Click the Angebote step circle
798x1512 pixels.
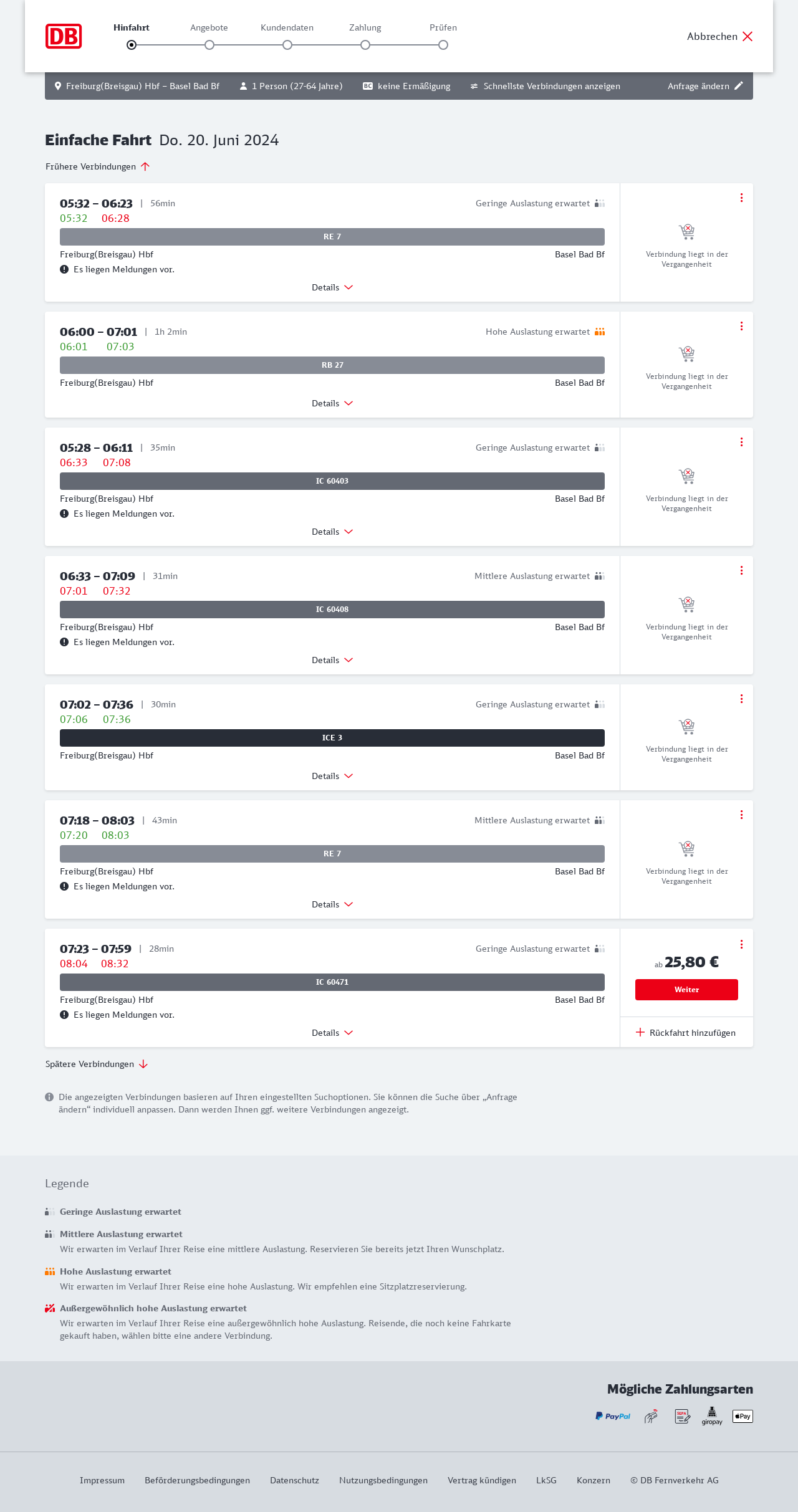point(209,45)
